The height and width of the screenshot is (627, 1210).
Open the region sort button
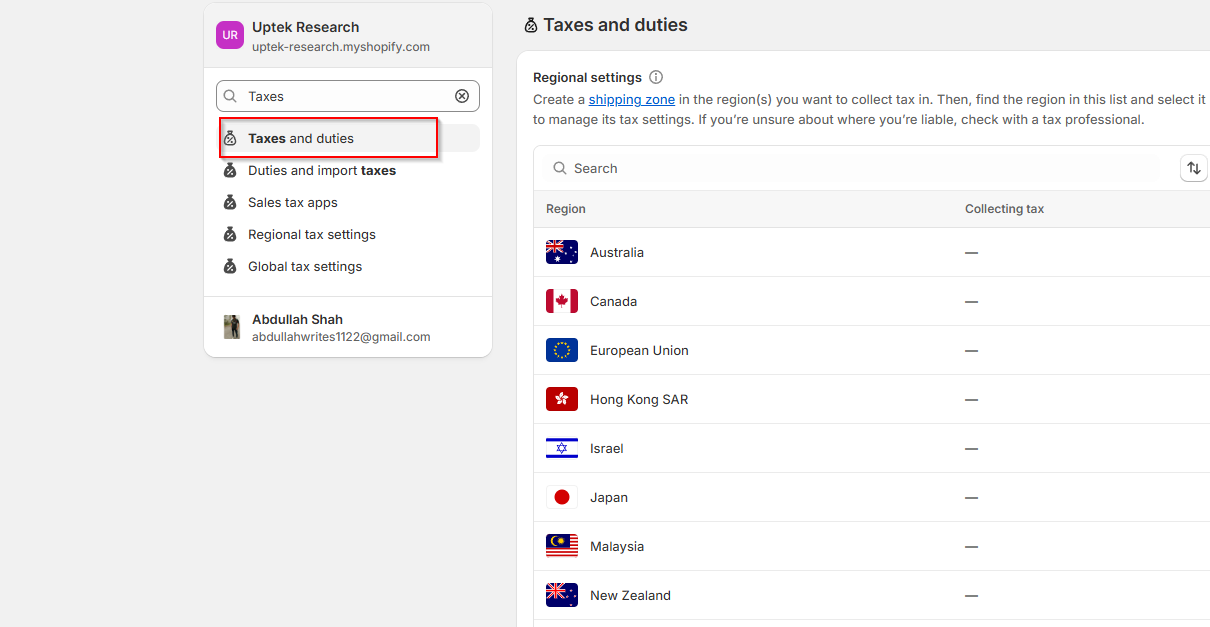pyautogui.click(x=1194, y=168)
